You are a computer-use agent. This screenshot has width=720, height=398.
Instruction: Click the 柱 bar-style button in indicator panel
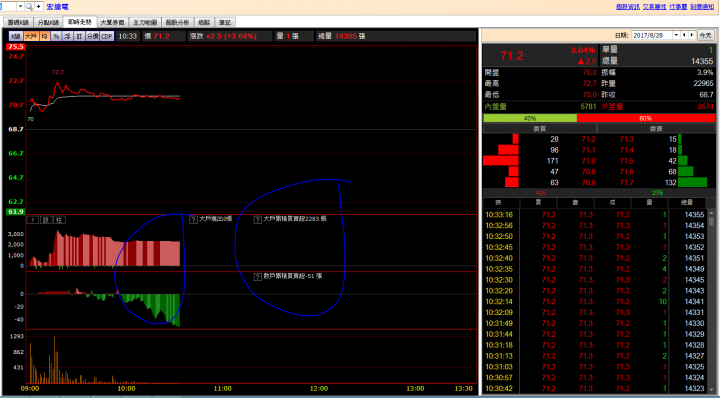click(59, 220)
